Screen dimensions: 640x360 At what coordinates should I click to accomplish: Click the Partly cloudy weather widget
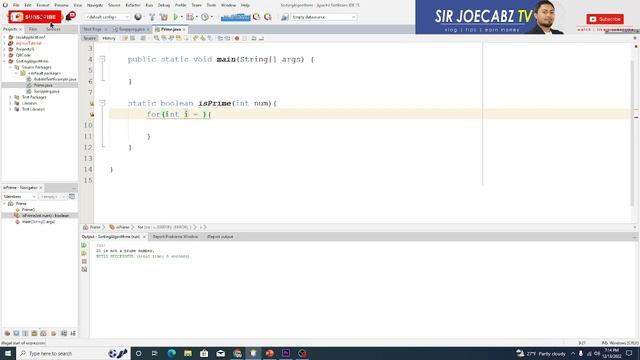541,353
